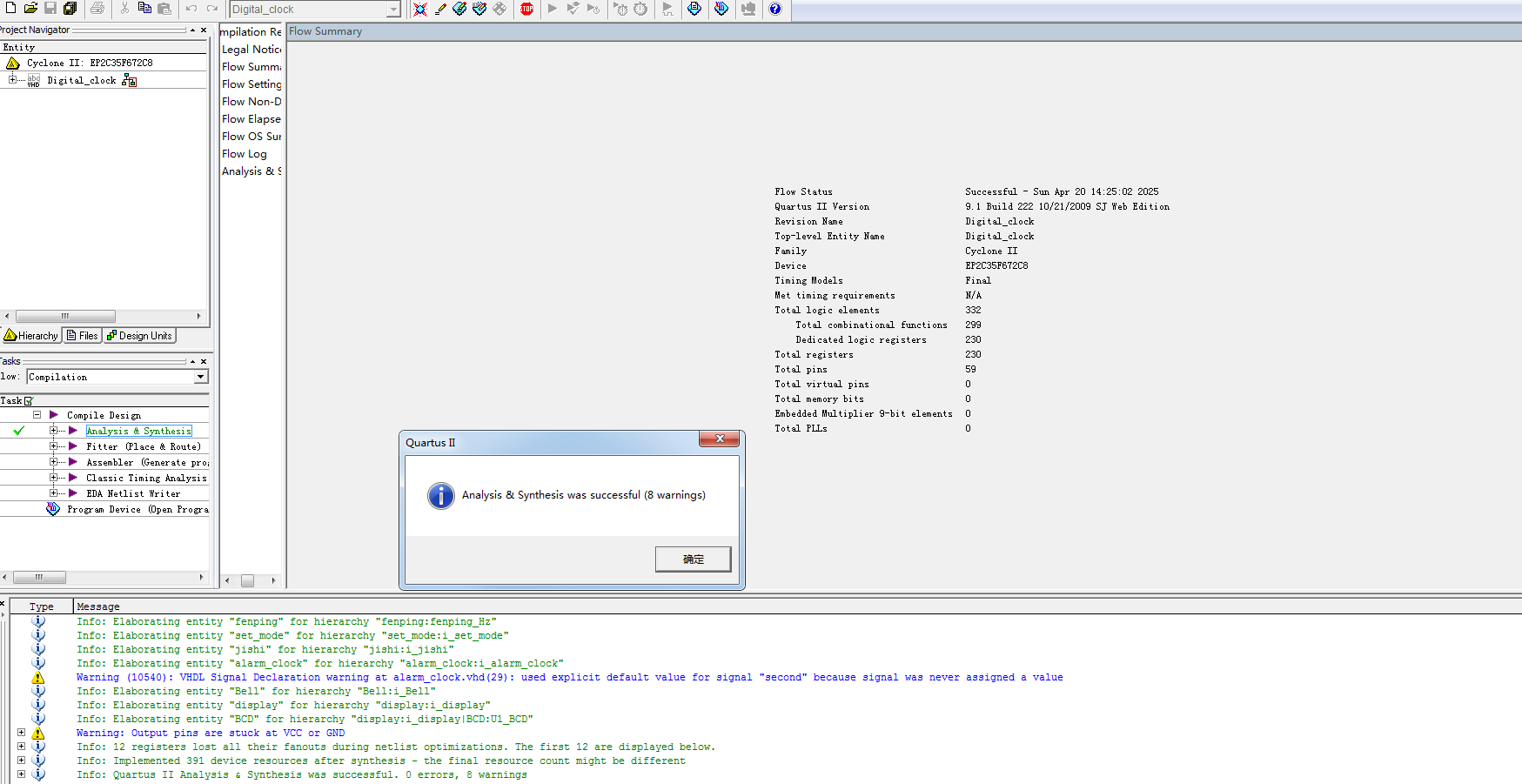Expand the Digital_clock entity tree node
The width and height of the screenshot is (1522, 784).
click(x=12, y=79)
